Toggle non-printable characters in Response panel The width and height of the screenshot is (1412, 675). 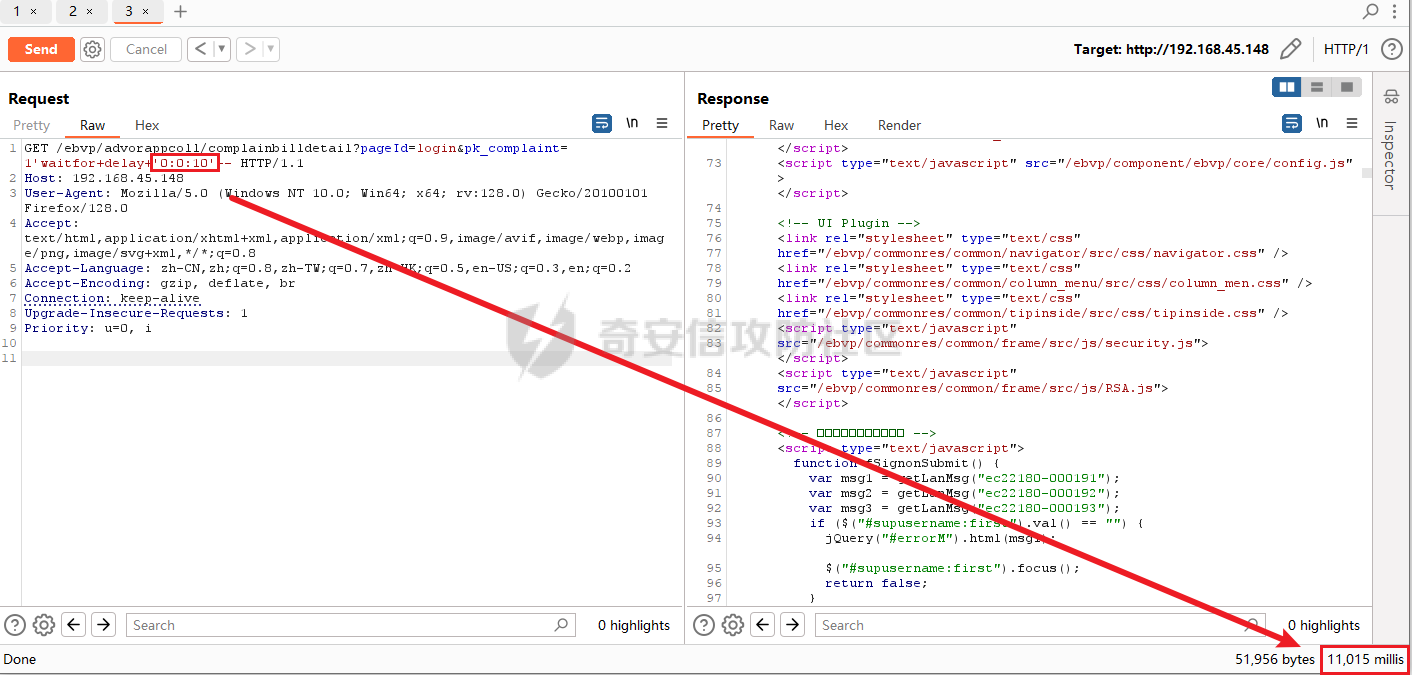[x=1322, y=123]
